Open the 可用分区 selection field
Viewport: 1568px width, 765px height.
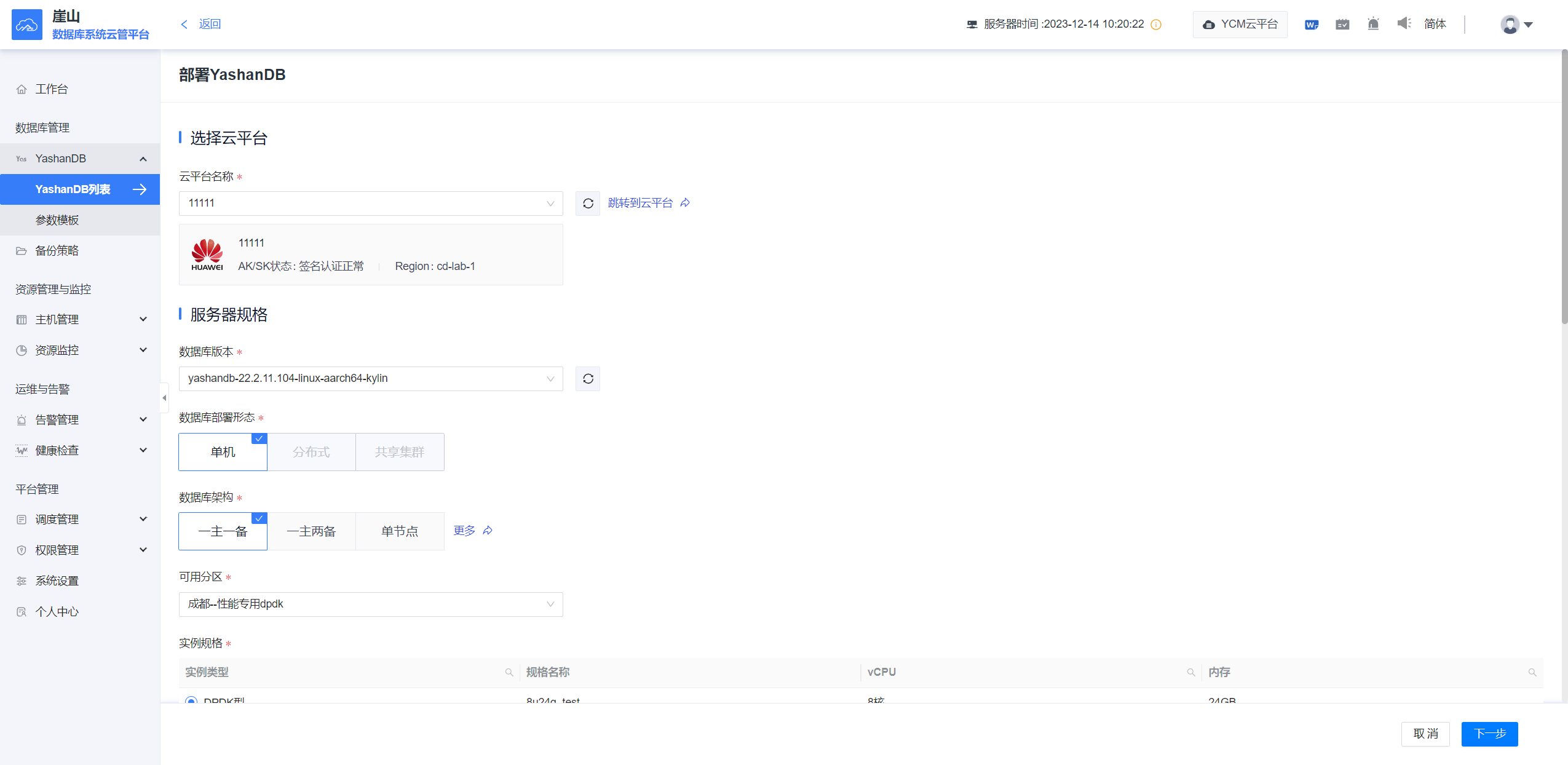(x=371, y=604)
